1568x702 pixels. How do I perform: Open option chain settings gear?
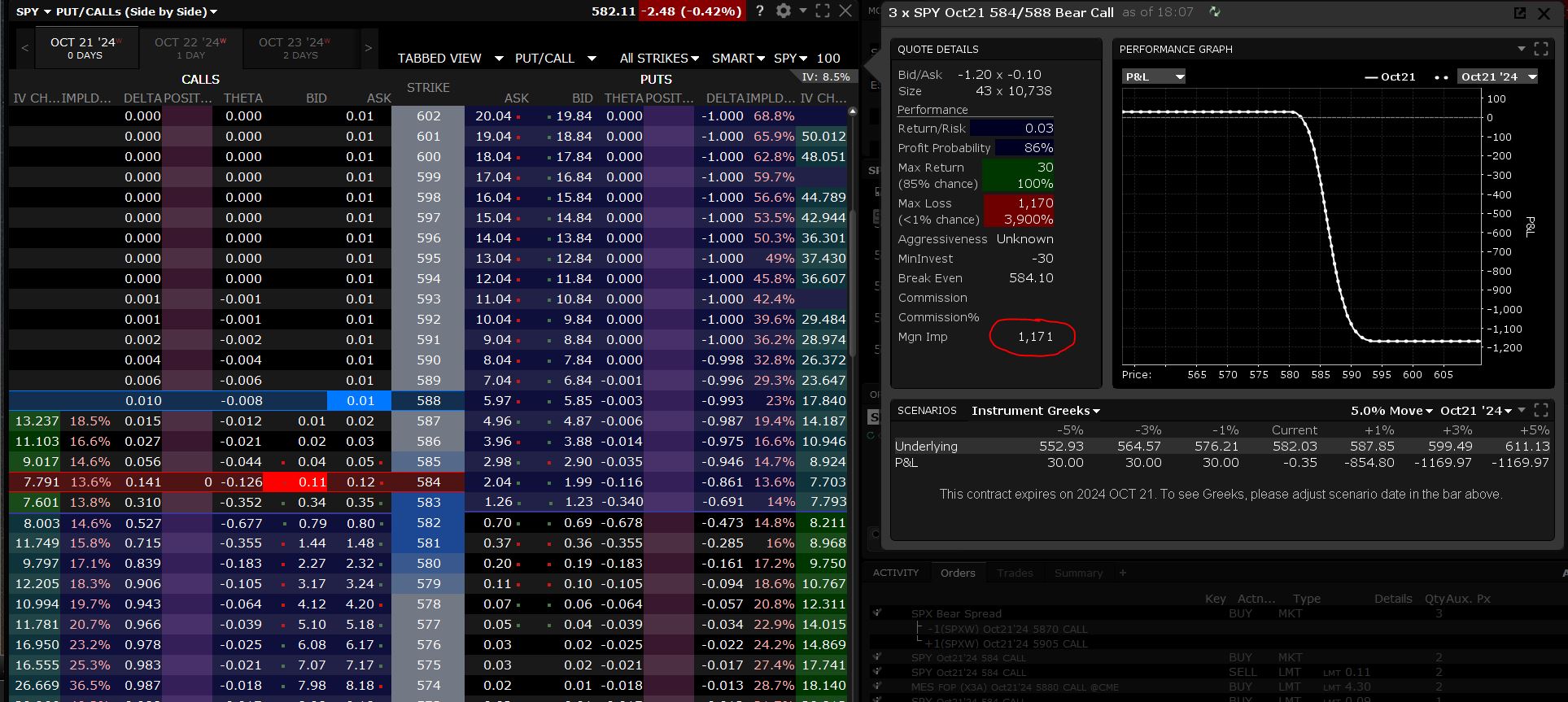coord(783,11)
